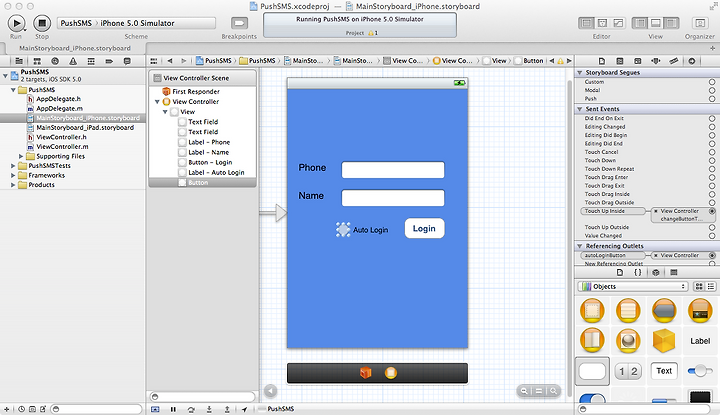Select the Project navigator icon

(19, 61)
